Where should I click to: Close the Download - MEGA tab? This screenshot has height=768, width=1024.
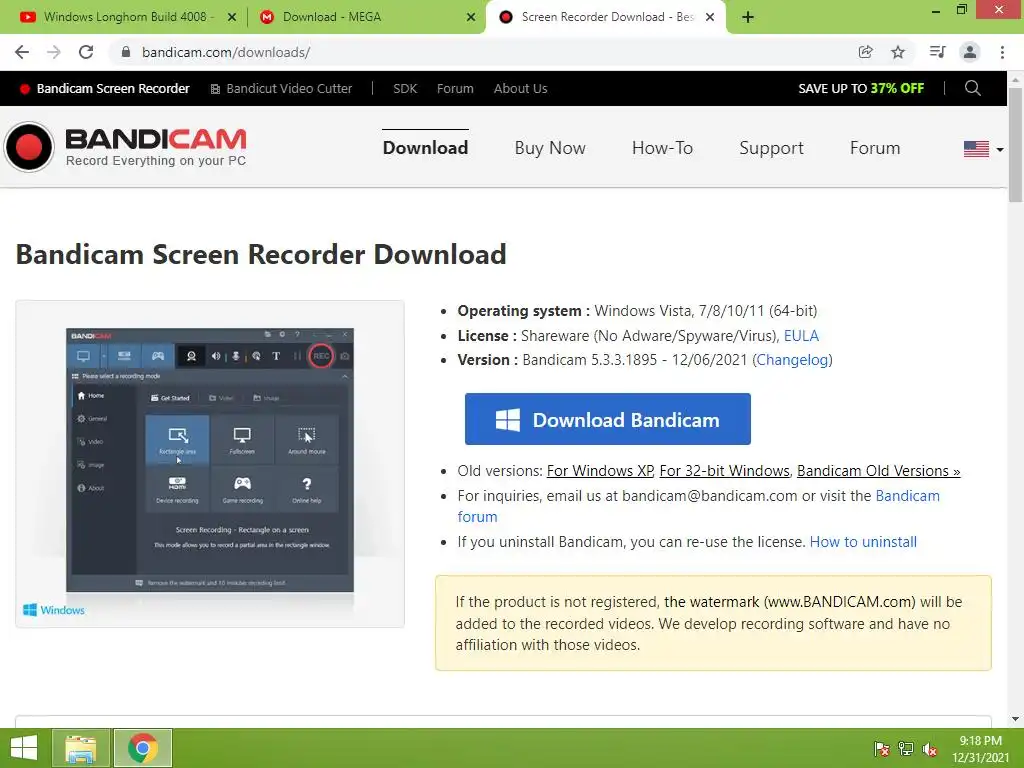[471, 17]
